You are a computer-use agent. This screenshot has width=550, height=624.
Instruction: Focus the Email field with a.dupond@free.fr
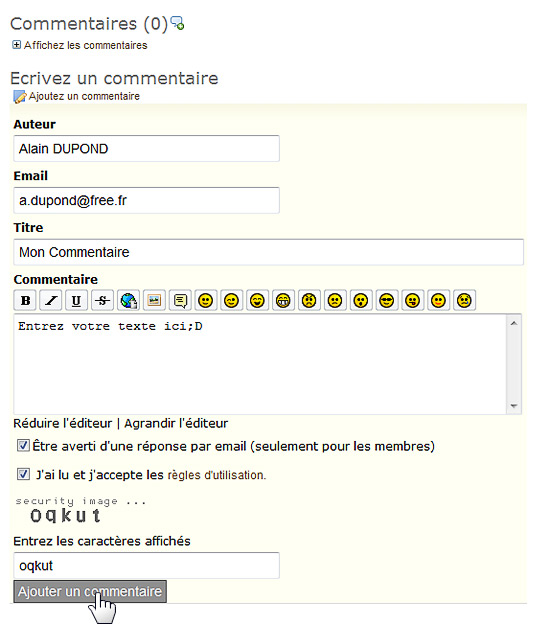[x=146, y=200]
